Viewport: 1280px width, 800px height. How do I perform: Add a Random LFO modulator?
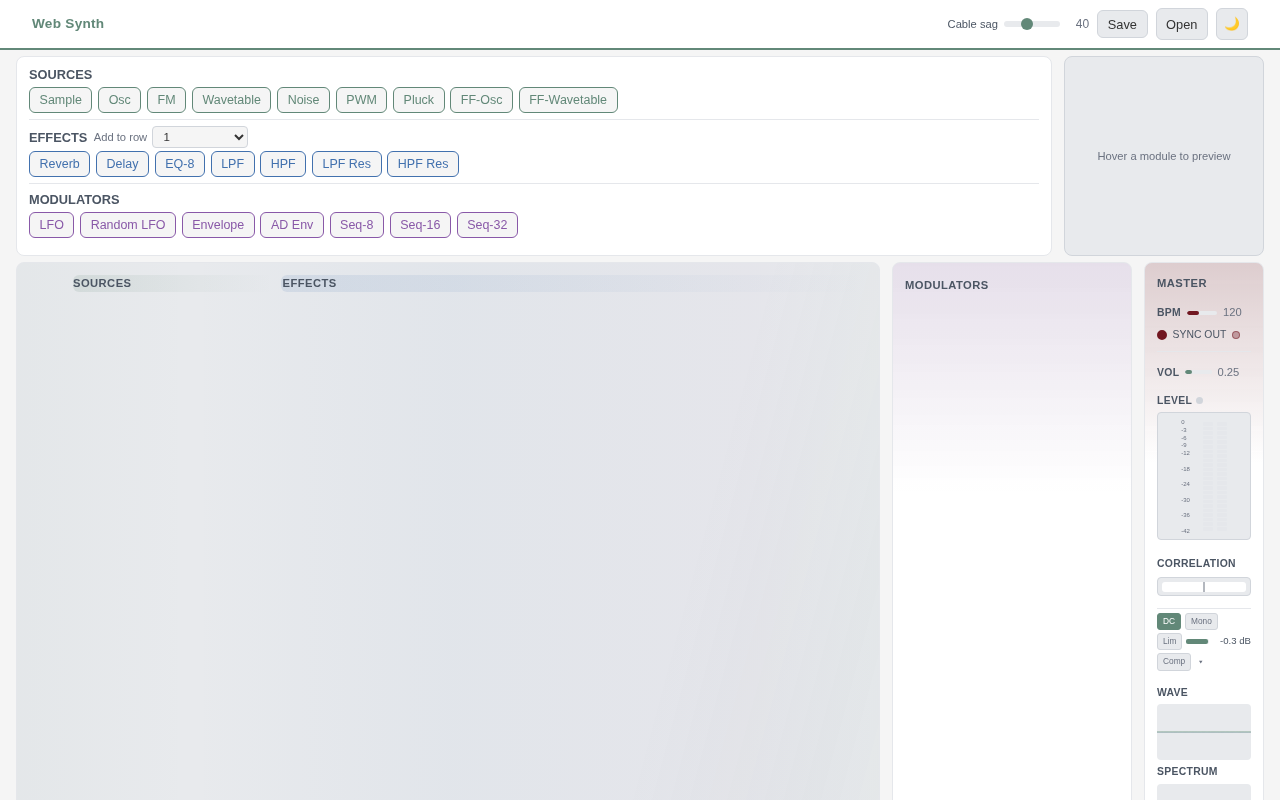pos(128,225)
